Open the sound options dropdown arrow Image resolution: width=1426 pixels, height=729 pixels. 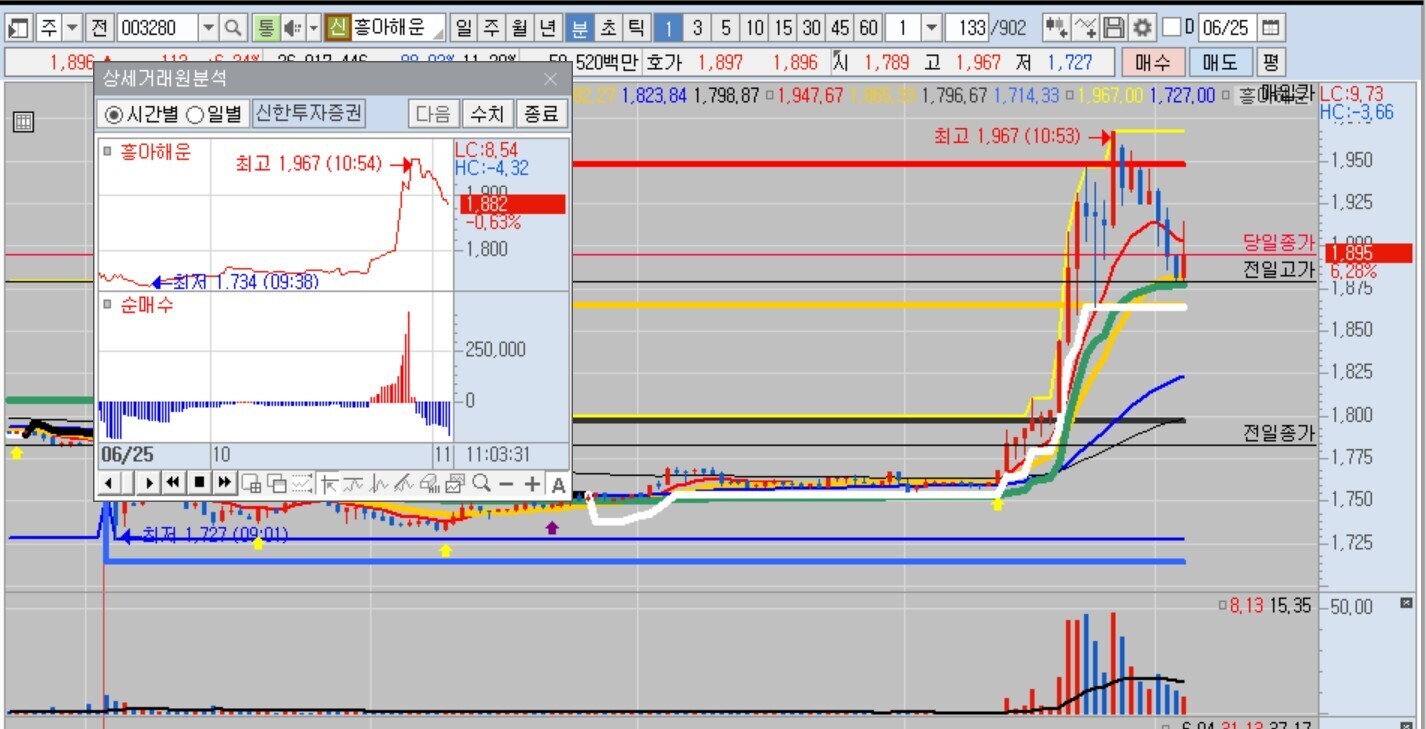[313, 27]
